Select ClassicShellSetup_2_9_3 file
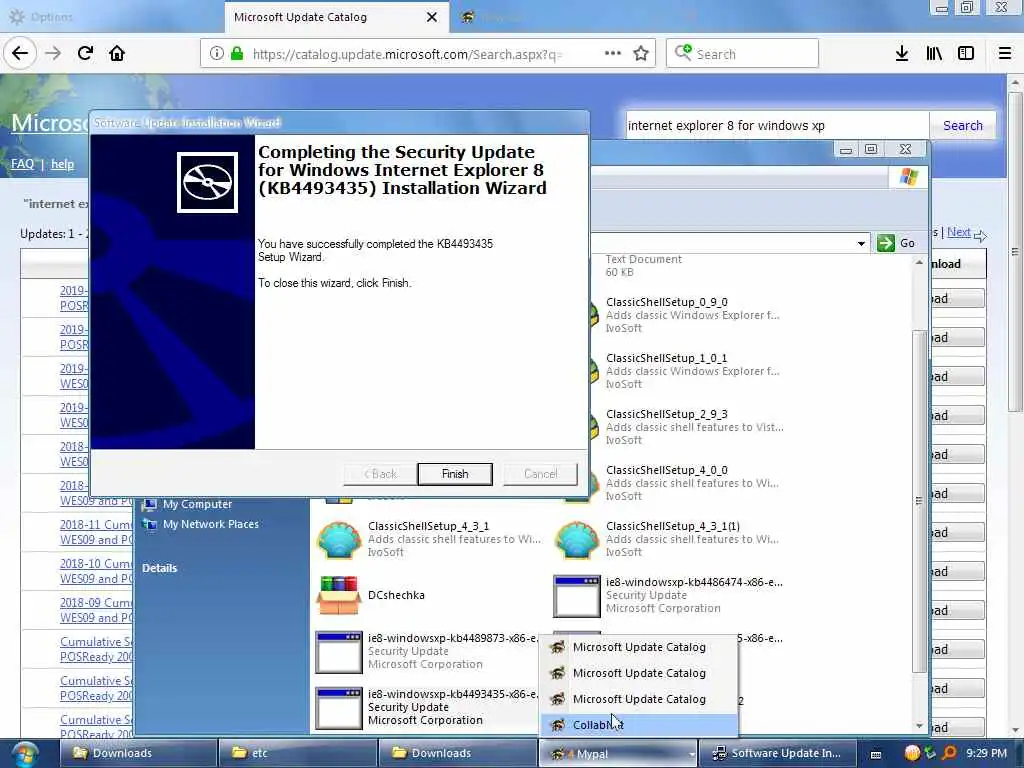1024x768 pixels. [666, 414]
